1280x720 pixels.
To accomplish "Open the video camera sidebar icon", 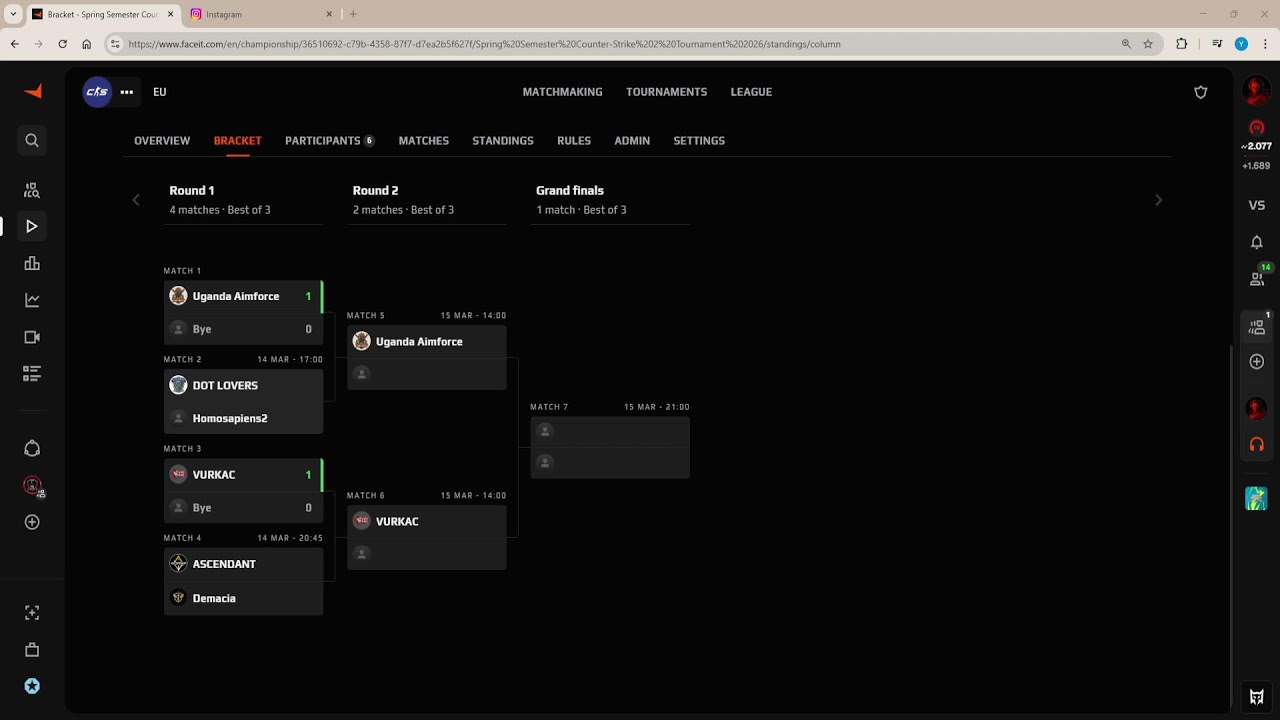I will 32,337.
